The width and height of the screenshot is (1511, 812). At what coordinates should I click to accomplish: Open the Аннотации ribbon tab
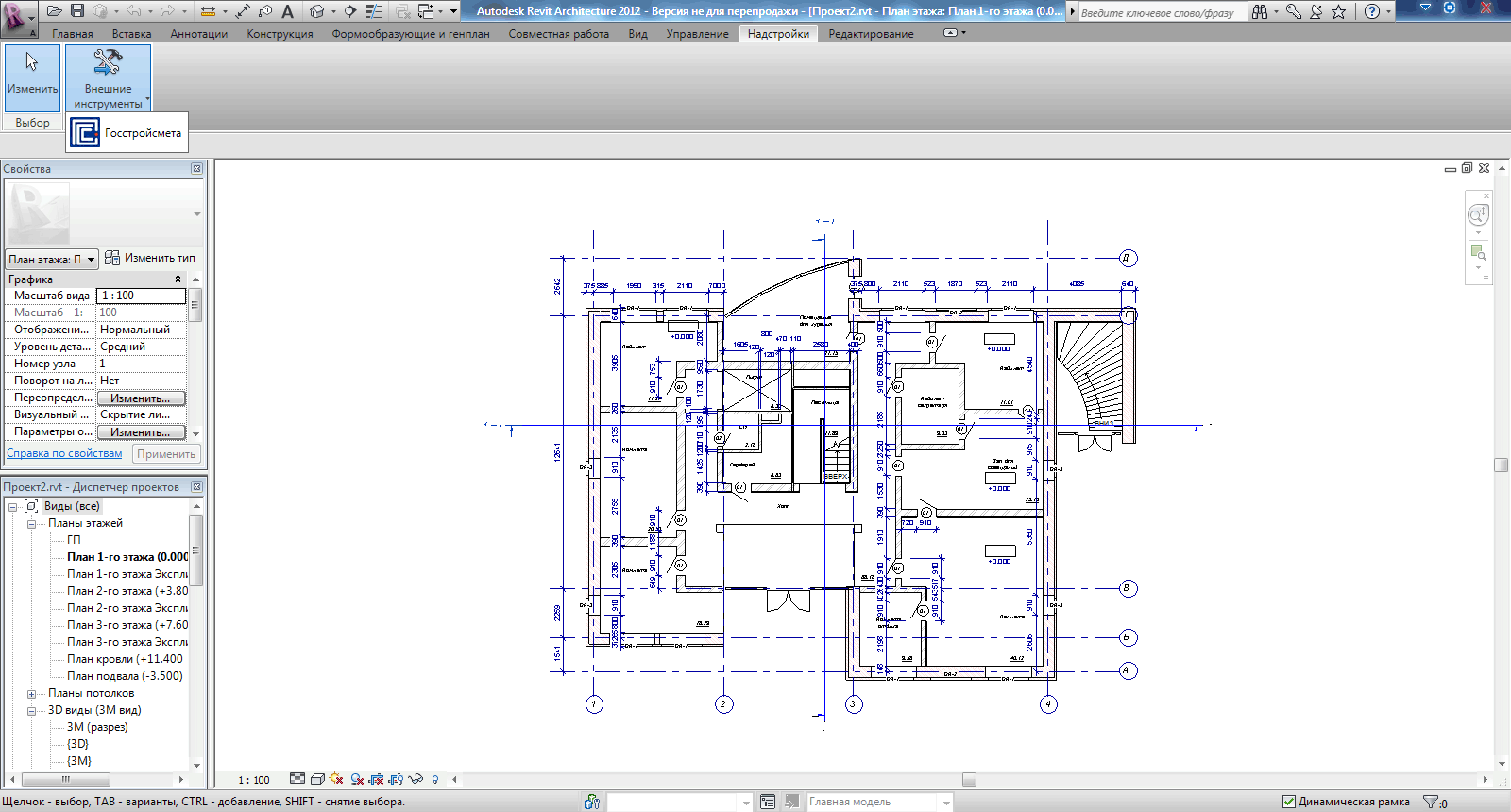[198, 34]
